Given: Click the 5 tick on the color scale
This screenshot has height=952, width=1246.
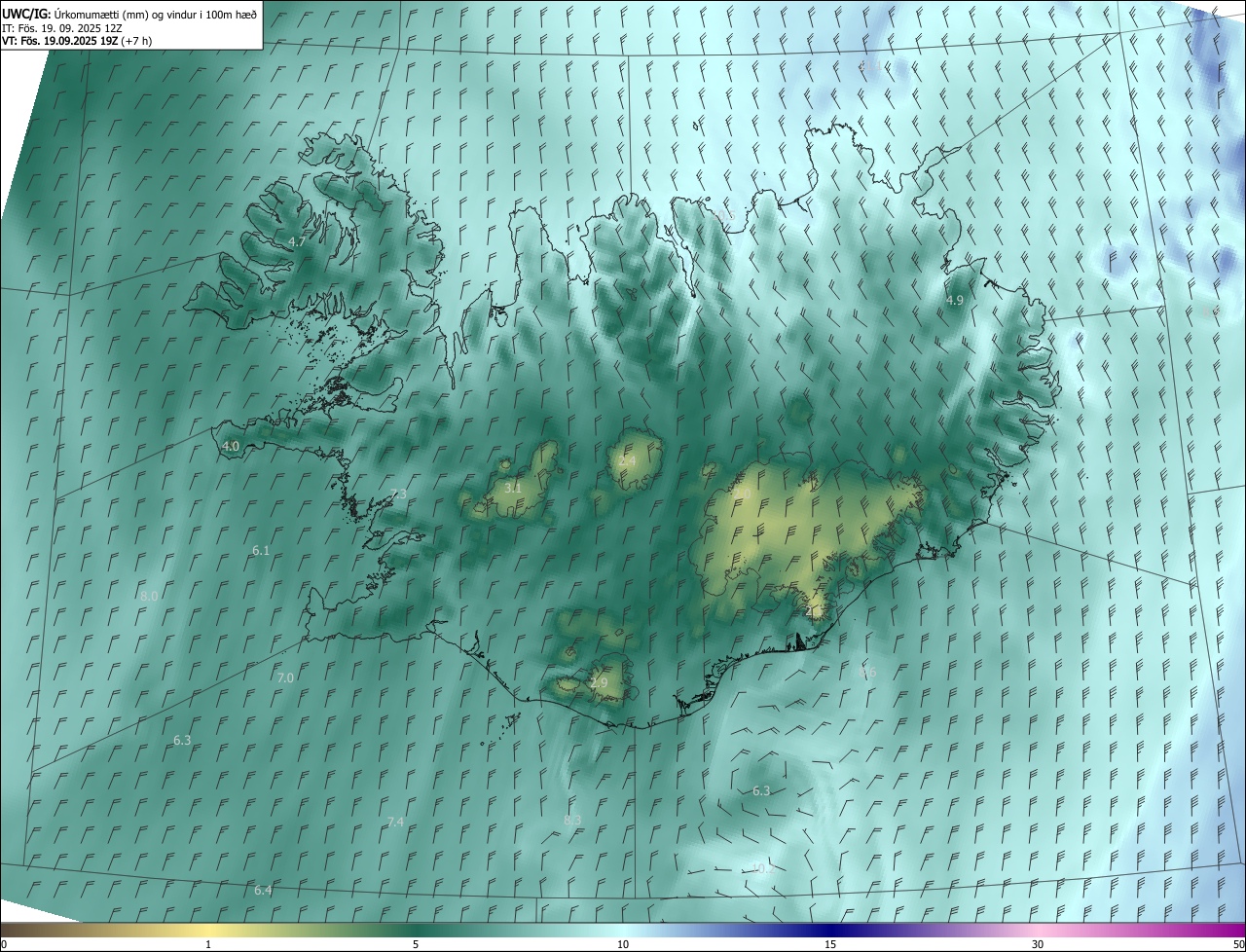Looking at the screenshot, I should pos(416,944).
